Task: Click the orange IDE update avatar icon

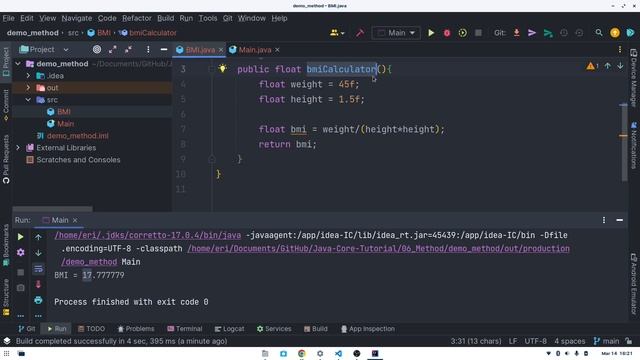Action: (x=615, y=33)
